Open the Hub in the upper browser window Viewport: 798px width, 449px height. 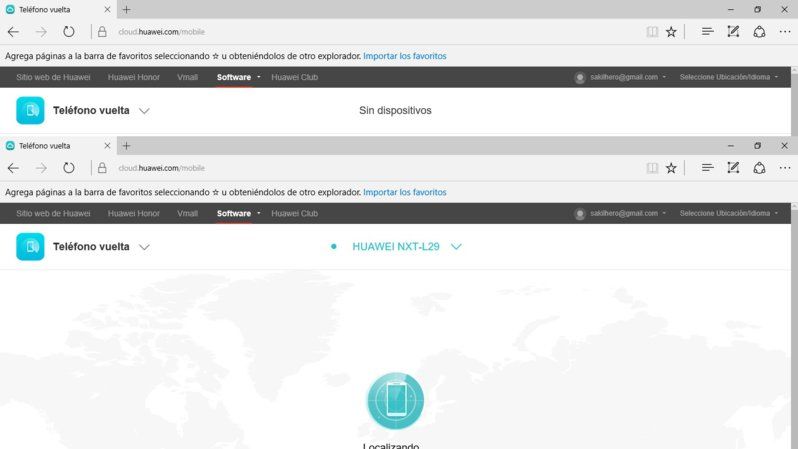coord(707,32)
